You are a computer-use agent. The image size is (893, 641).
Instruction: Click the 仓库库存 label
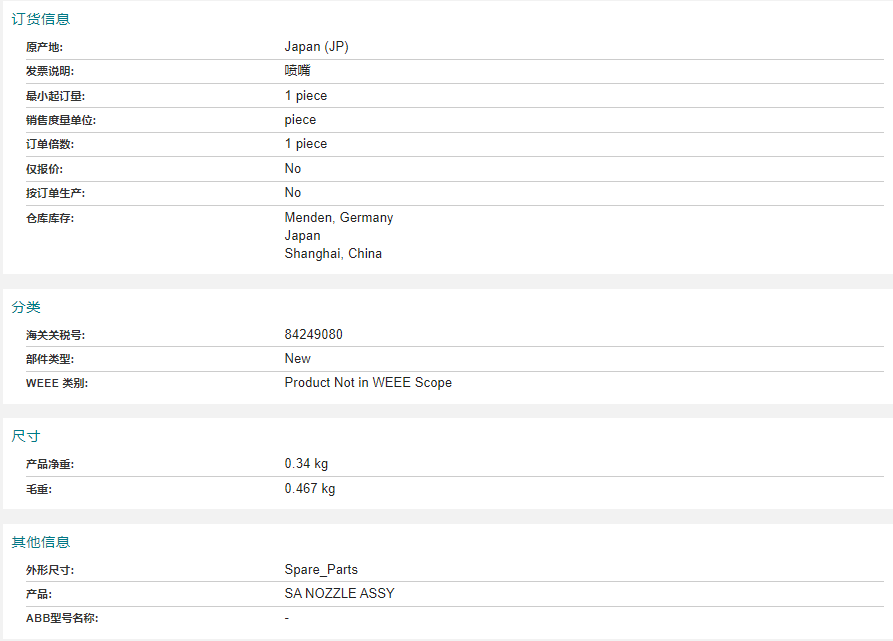coord(50,218)
